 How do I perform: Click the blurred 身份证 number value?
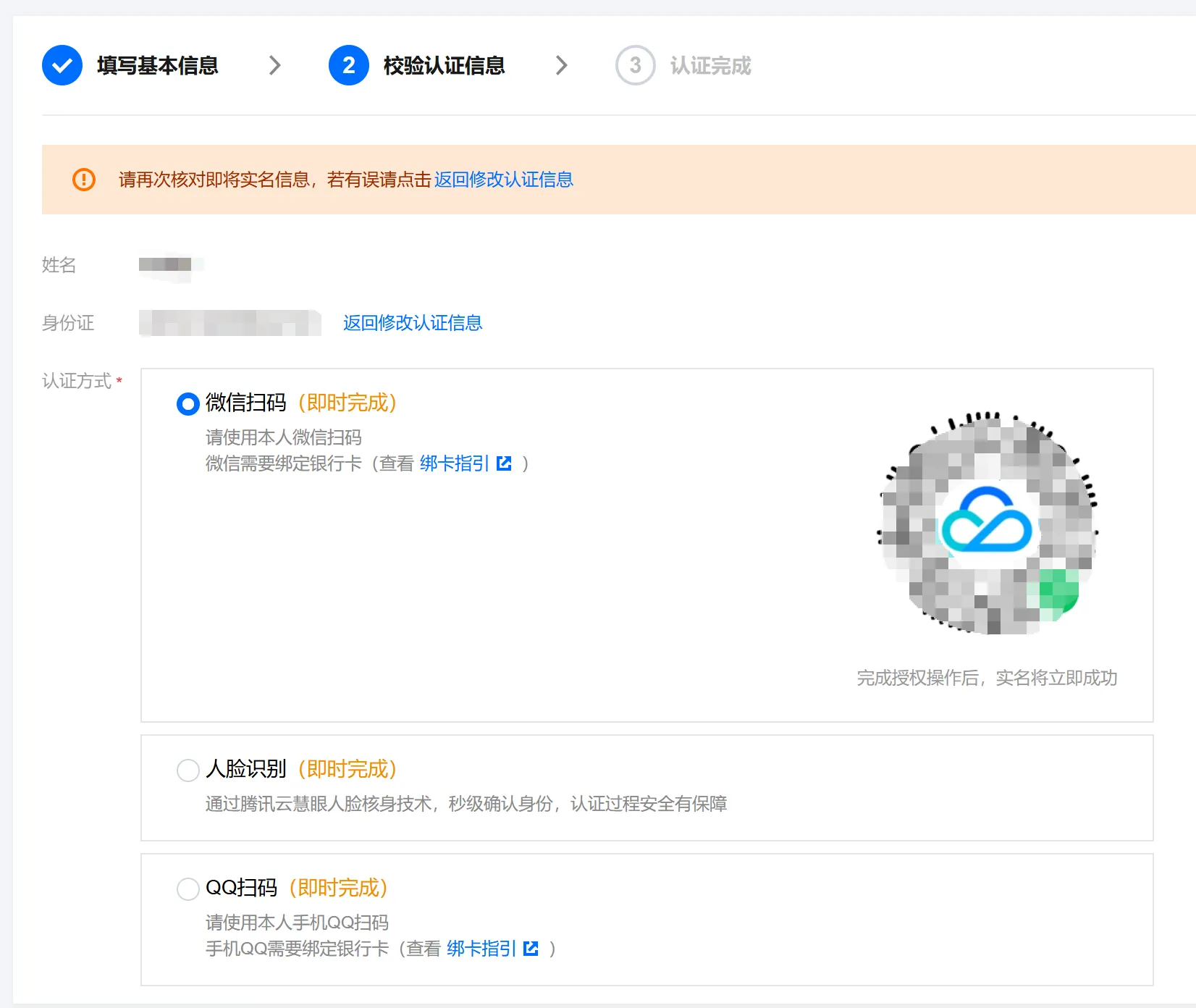[x=230, y=323]
